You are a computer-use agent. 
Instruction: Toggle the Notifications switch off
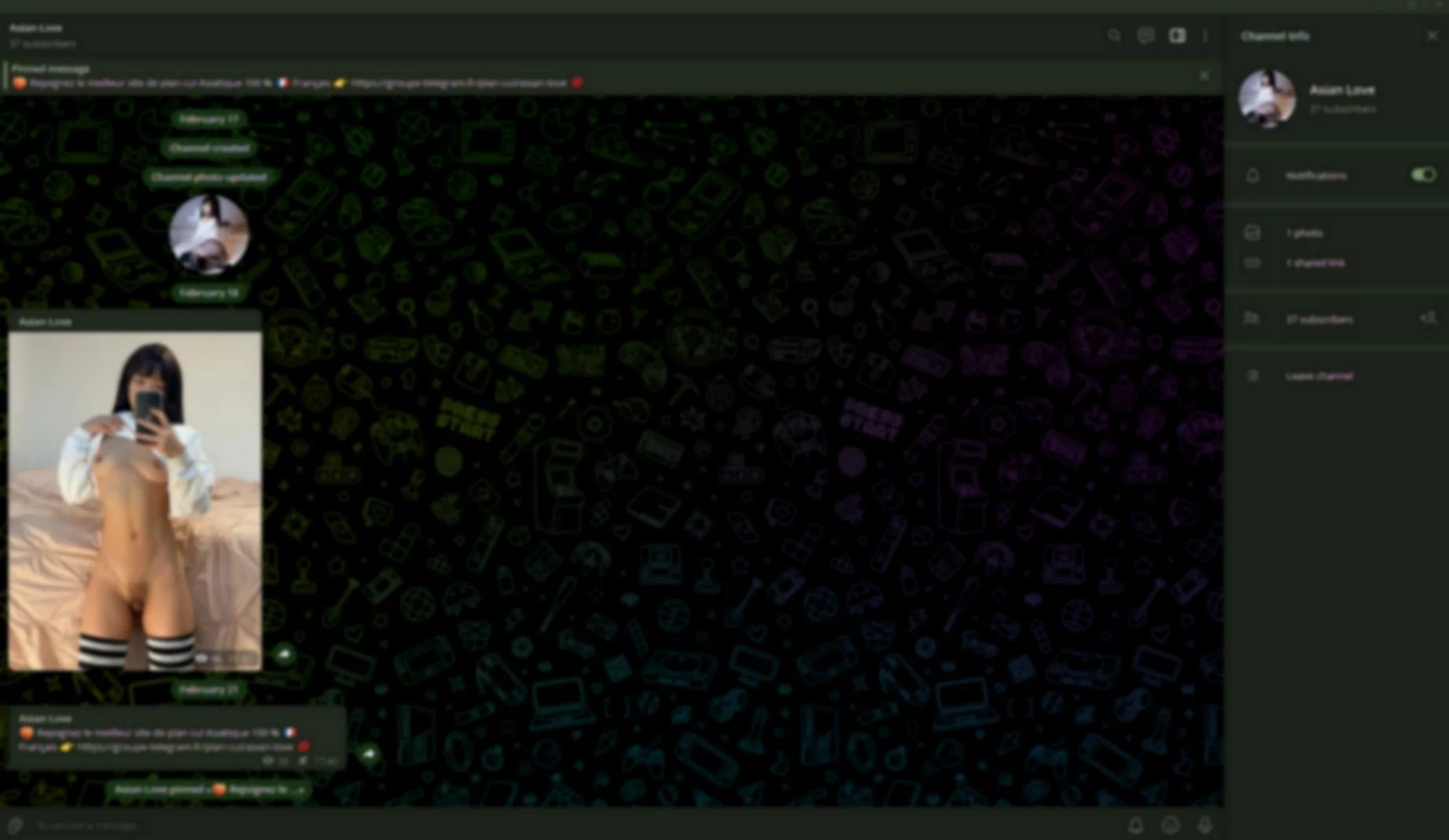[1423, 174]
